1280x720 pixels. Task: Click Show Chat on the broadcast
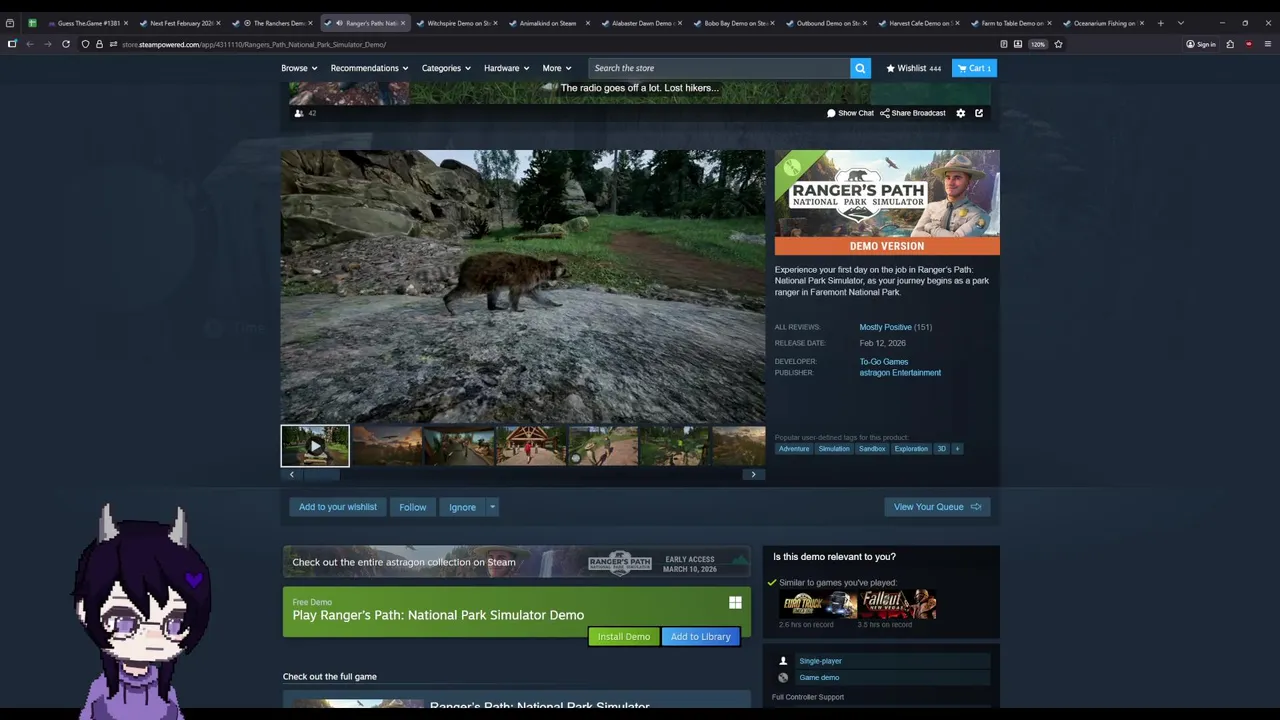(x=850, y=113)
